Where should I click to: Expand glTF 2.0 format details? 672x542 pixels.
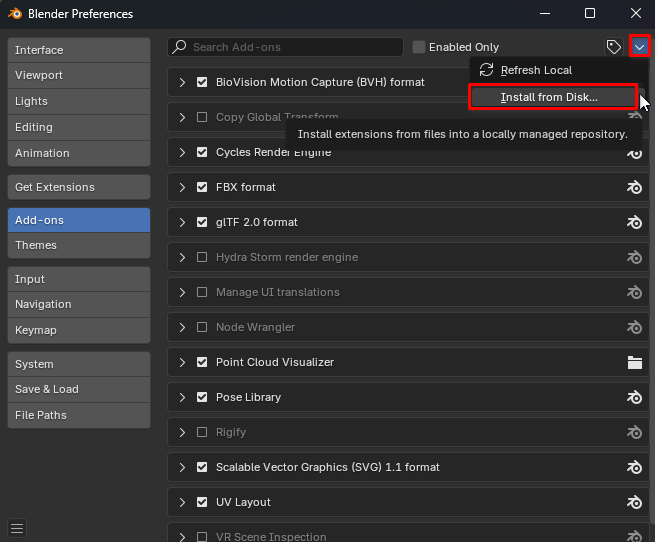point(182,222)
